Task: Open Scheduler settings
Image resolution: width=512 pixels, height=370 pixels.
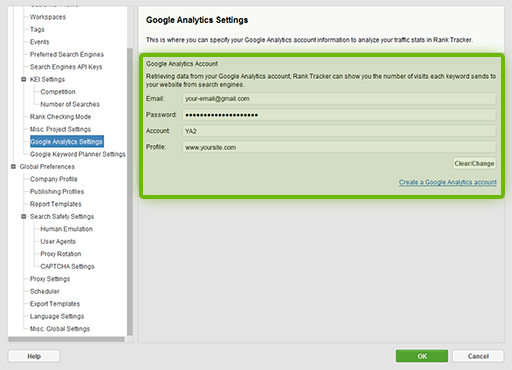Action: (x=45, y=291)
